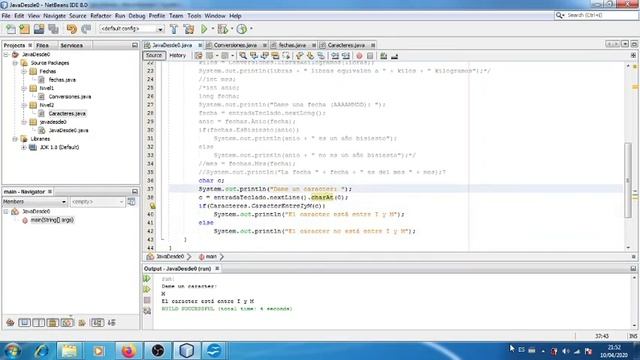This screenshot has width=640, height=360.
Task: Toggle Show Fields filter in Navigator
Action: (24, 323)
